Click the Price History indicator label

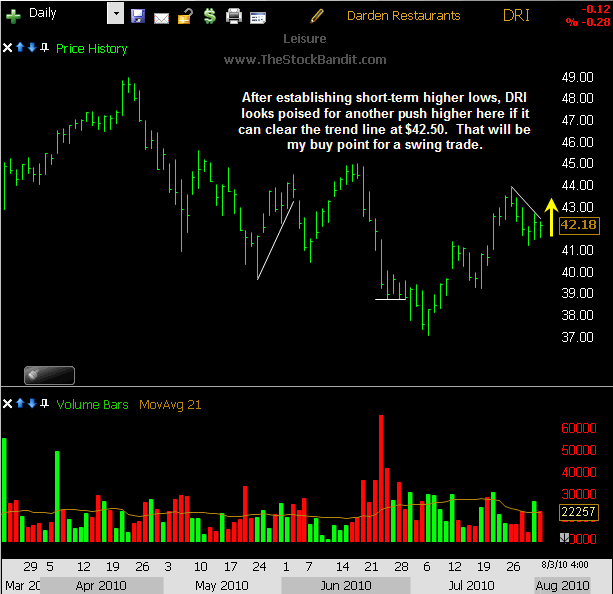92,48
